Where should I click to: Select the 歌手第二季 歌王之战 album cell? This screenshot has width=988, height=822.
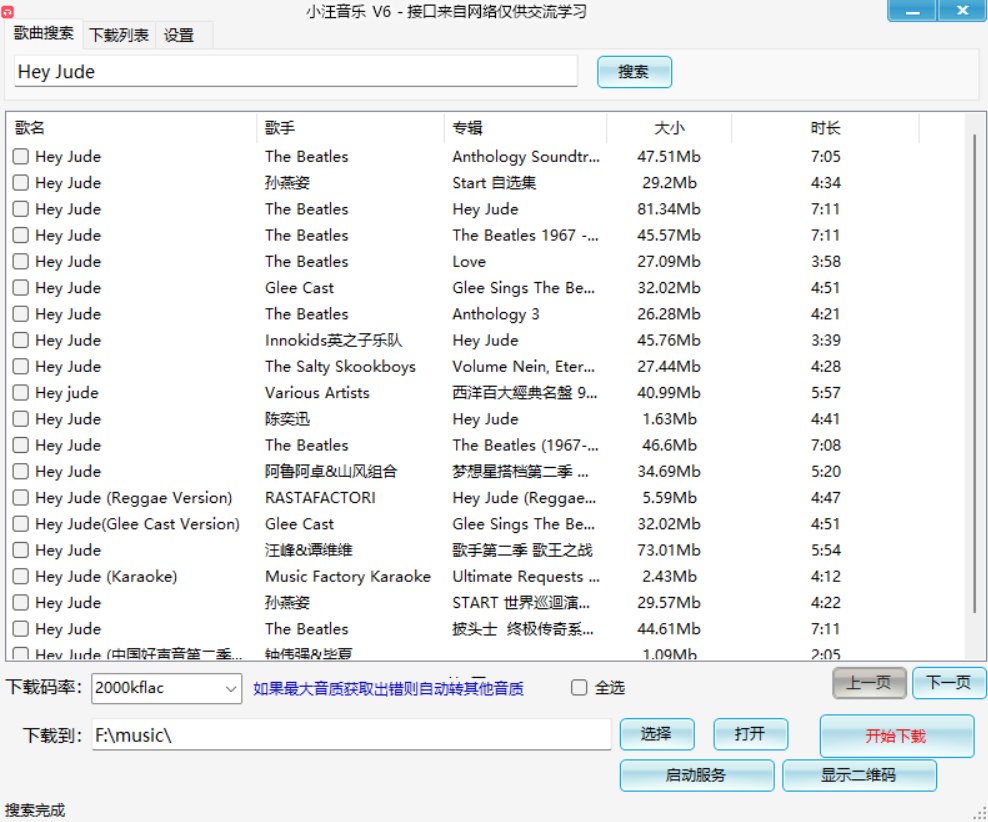(x=522, y=550)
